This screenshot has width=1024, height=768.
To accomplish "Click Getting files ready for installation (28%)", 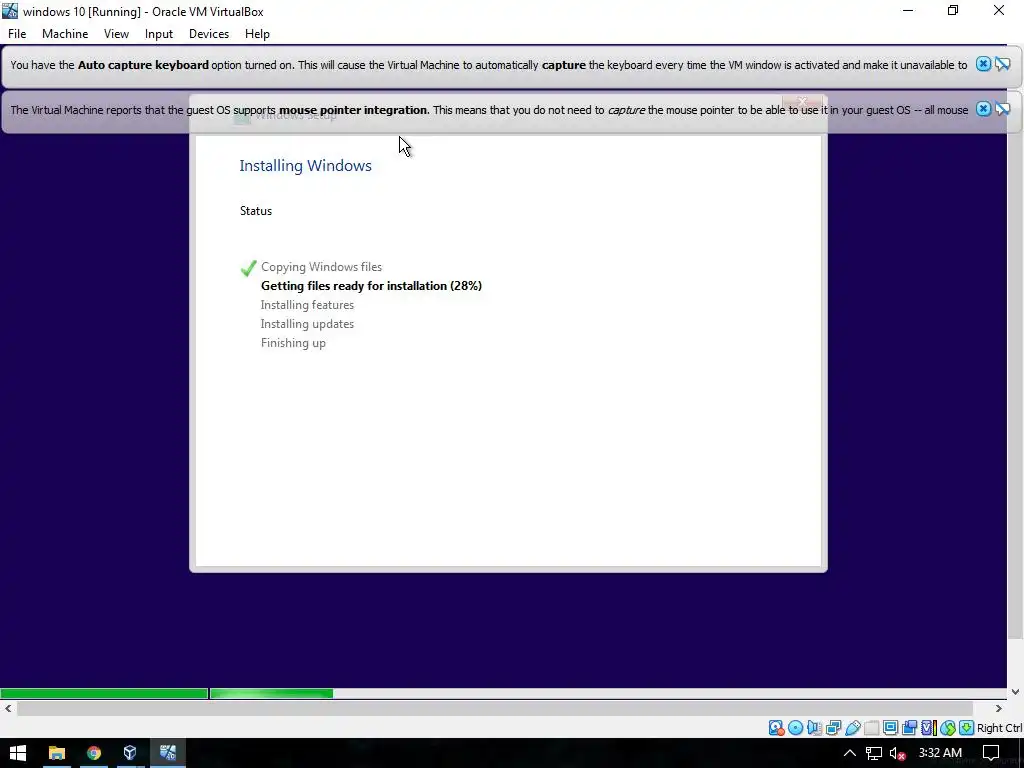I will click(372, 286).
